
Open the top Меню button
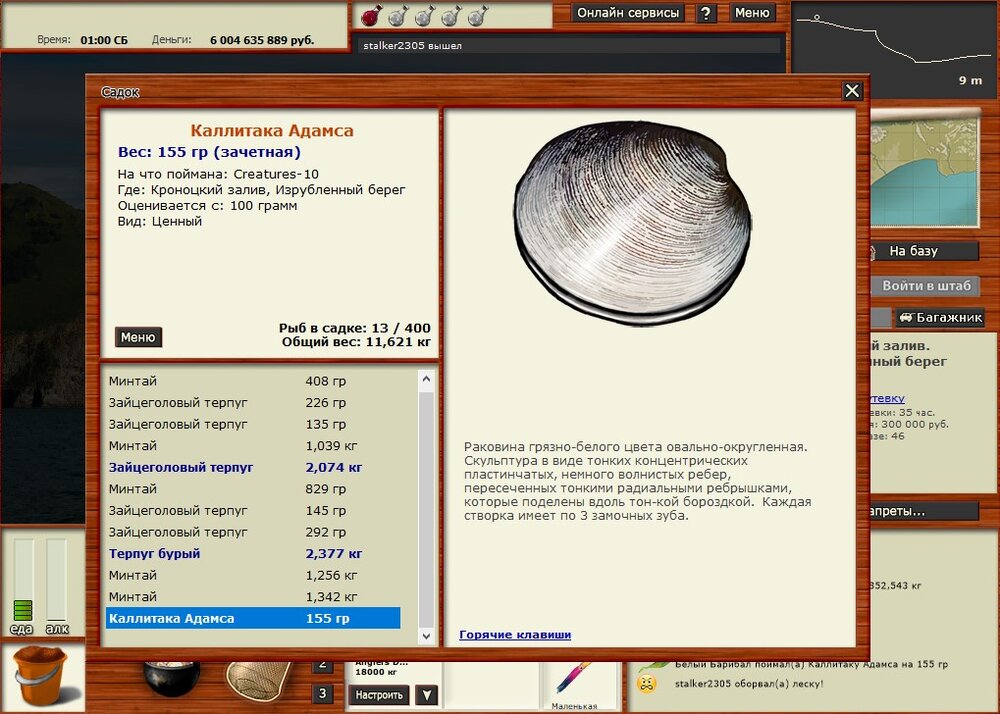[752, 13]
